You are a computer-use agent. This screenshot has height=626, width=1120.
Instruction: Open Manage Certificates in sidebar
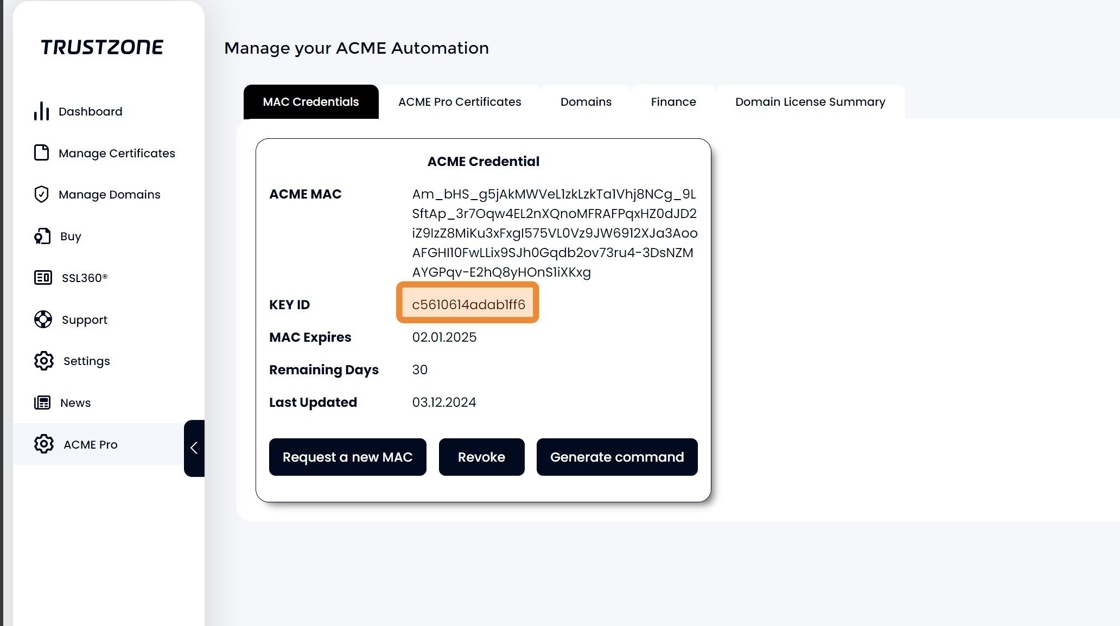tap(116, 153)
